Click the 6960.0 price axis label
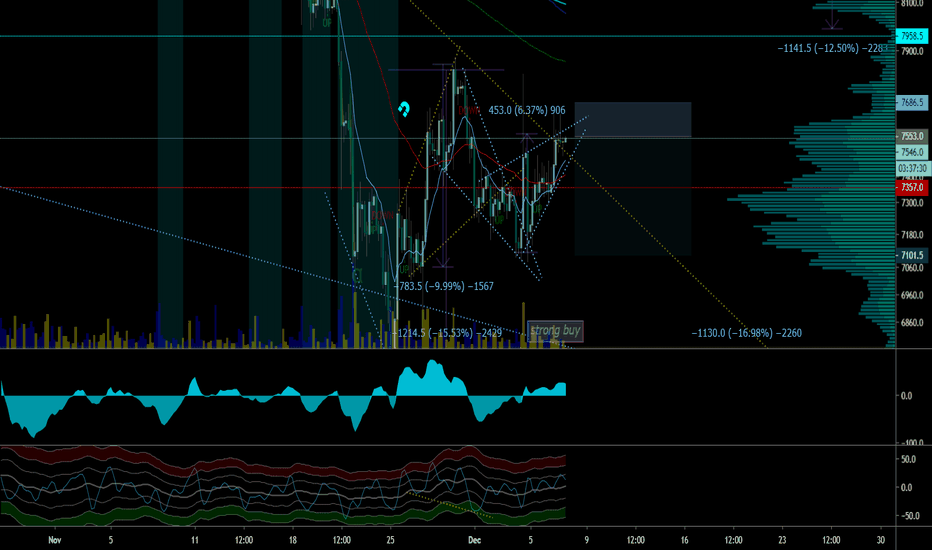932x550 pixels. [912, 296]
